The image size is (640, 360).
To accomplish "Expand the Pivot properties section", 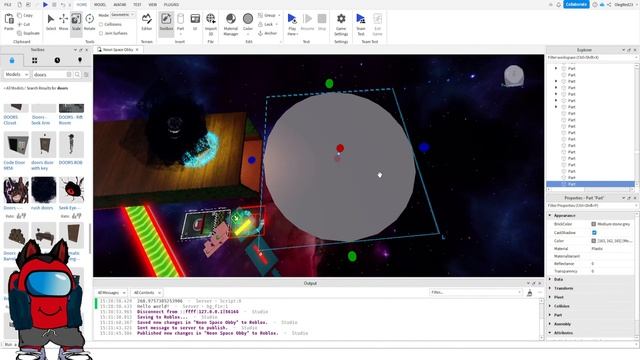I will click(x=550, y=297).
